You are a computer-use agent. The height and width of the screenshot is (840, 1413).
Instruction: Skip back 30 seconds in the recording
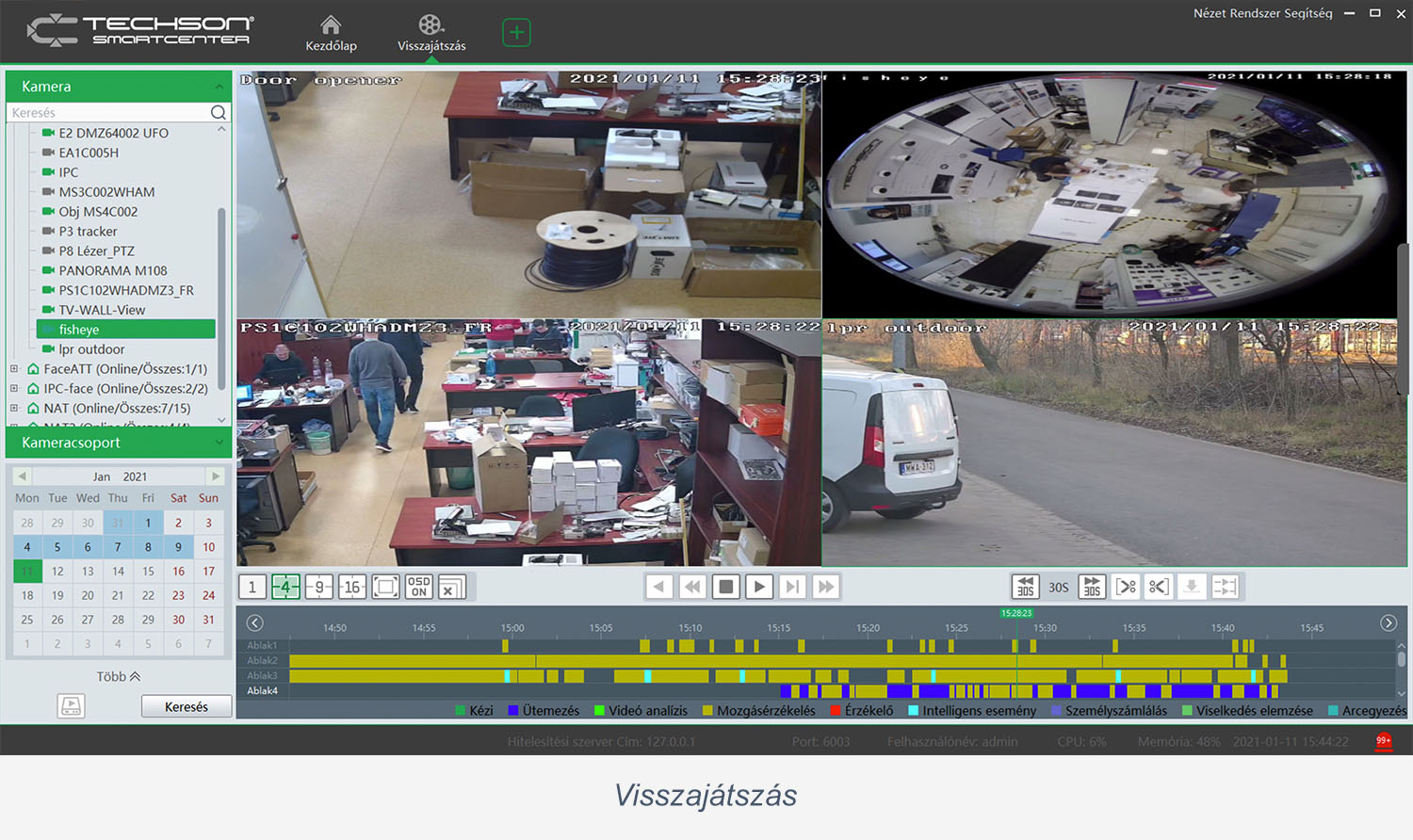[x=1025, y=587]
